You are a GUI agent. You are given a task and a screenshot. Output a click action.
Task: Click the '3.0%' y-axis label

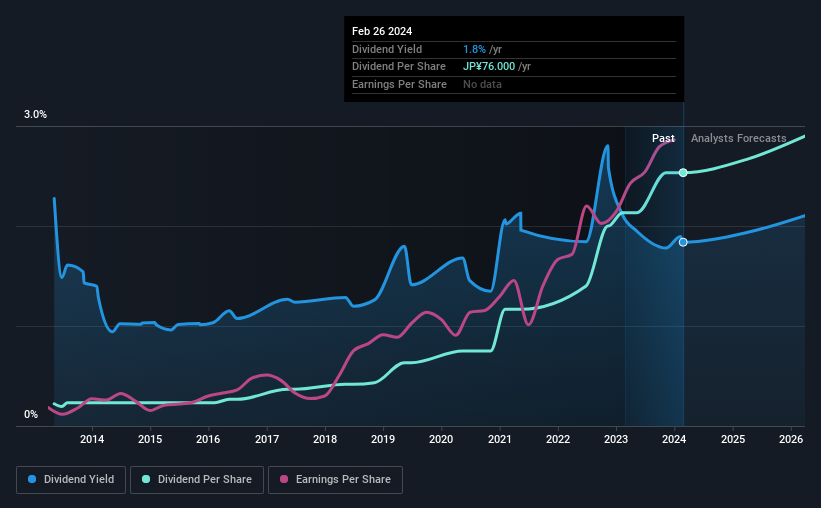(x=35, y=115)
